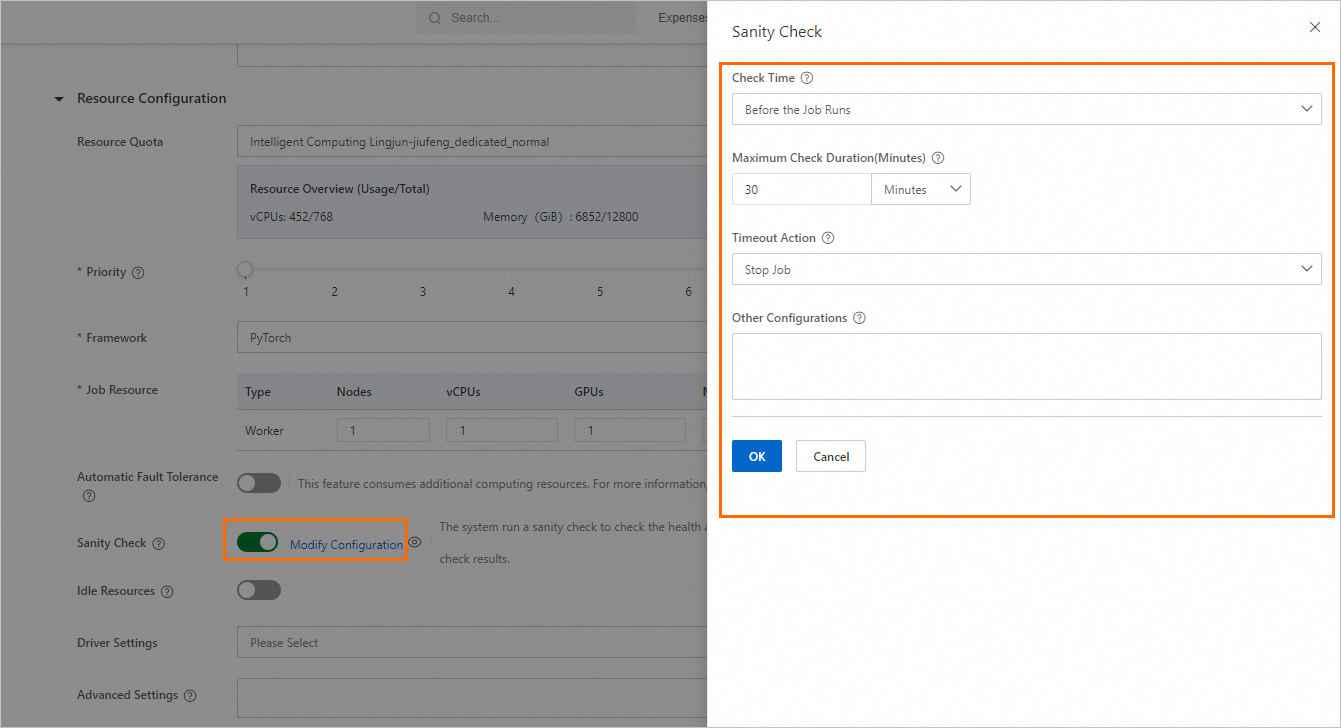Enable Automatic Fault Tolerance switch

pos(259,483)
